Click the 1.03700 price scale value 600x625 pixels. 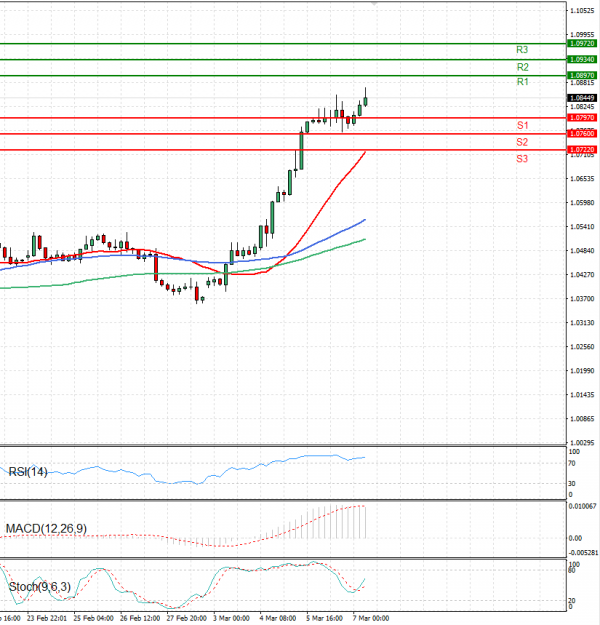click(582, 299)
